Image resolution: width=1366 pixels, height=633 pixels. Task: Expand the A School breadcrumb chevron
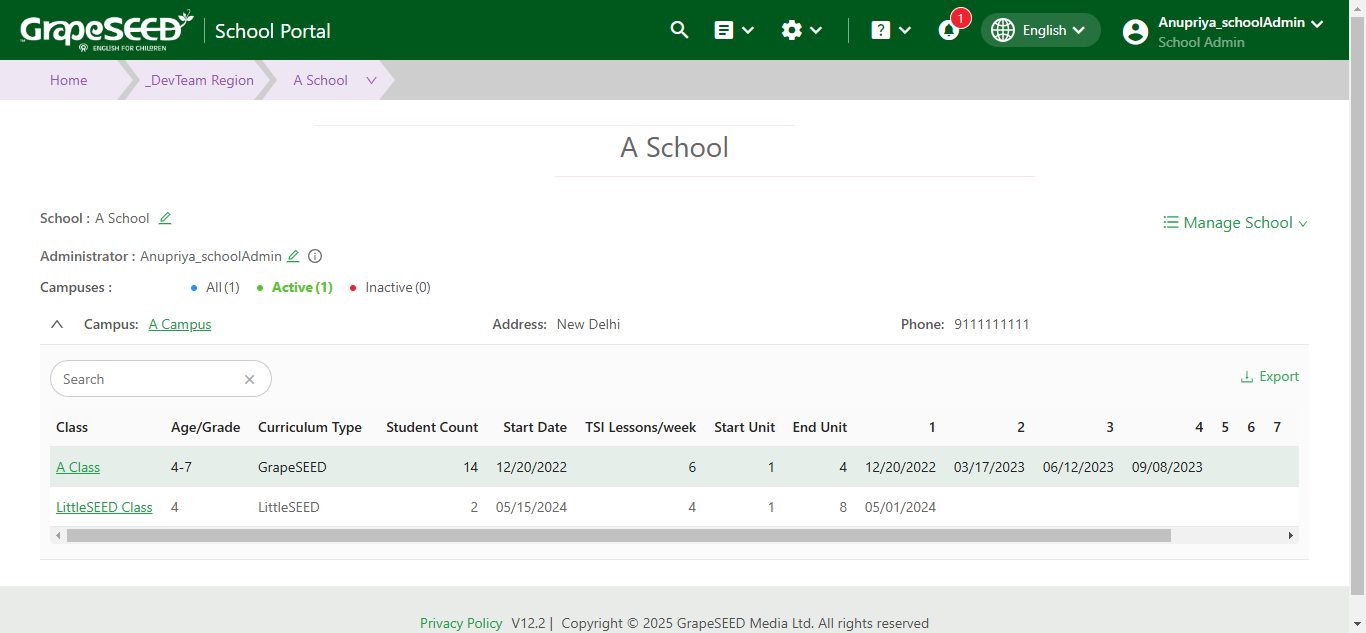[371, 80]
